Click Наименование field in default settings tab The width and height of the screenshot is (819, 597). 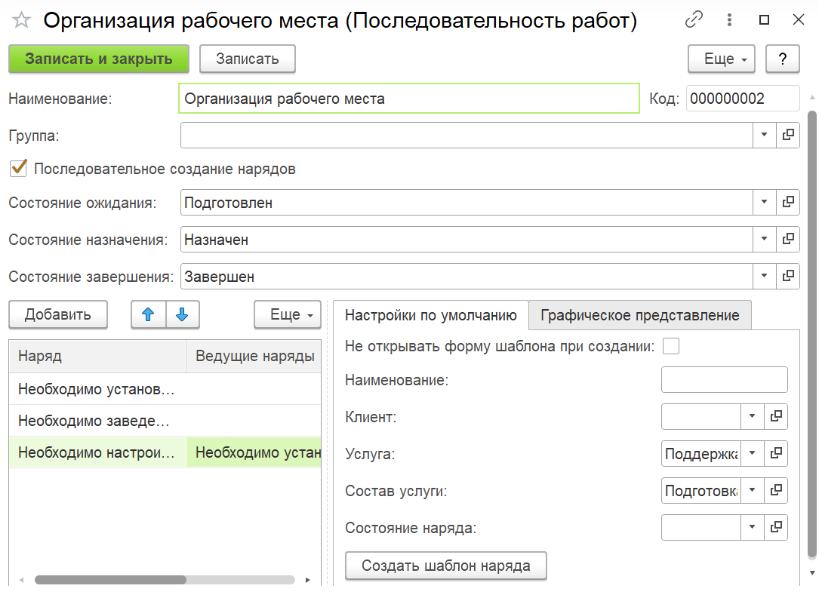[x=724, y=379]
